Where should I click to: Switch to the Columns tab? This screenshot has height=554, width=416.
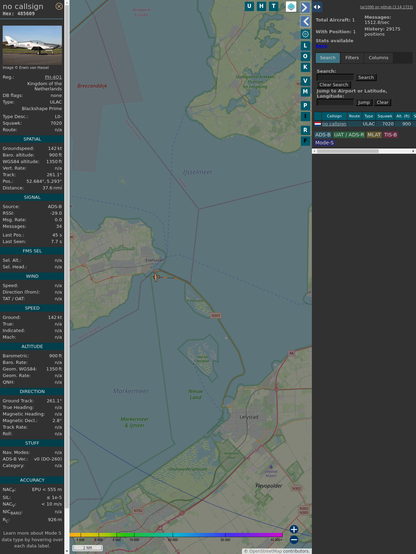(378, 58)
